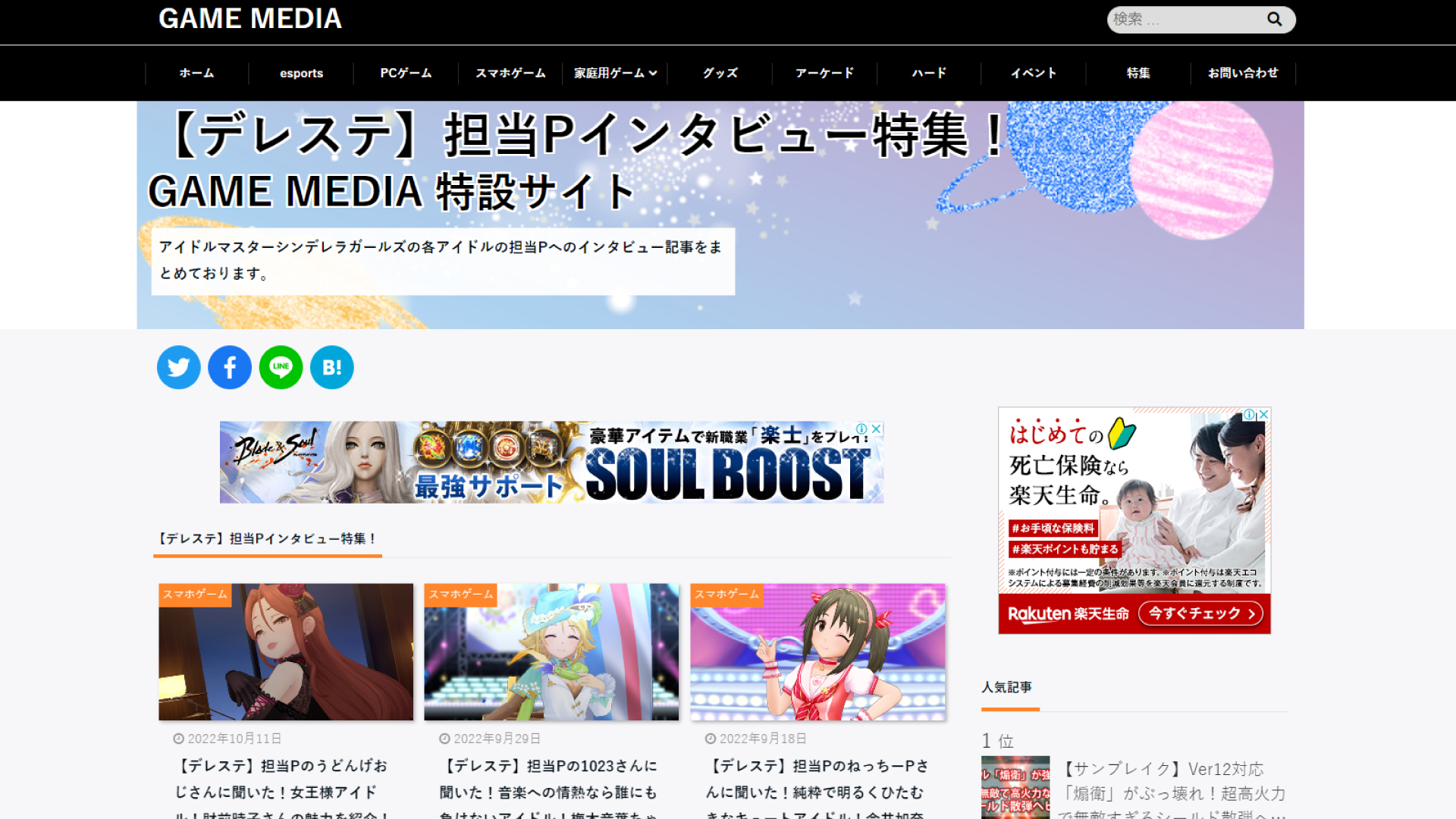Expand the 家庭用ゲーム dropdown menu
This screenshot has width=1456, height=819.
[615, 73]
